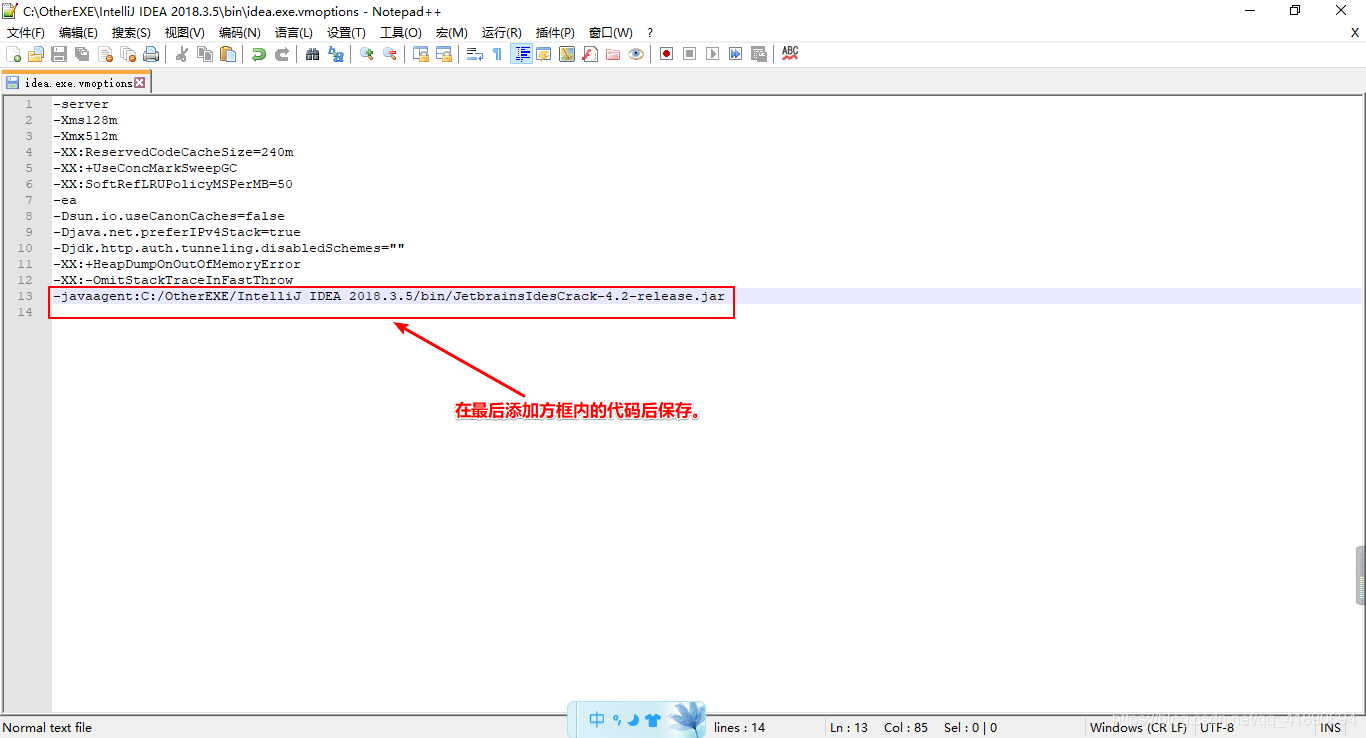Click the Redo toolbar icon
The width and height of the screenshot is (1366, 738).
(282, 54)
